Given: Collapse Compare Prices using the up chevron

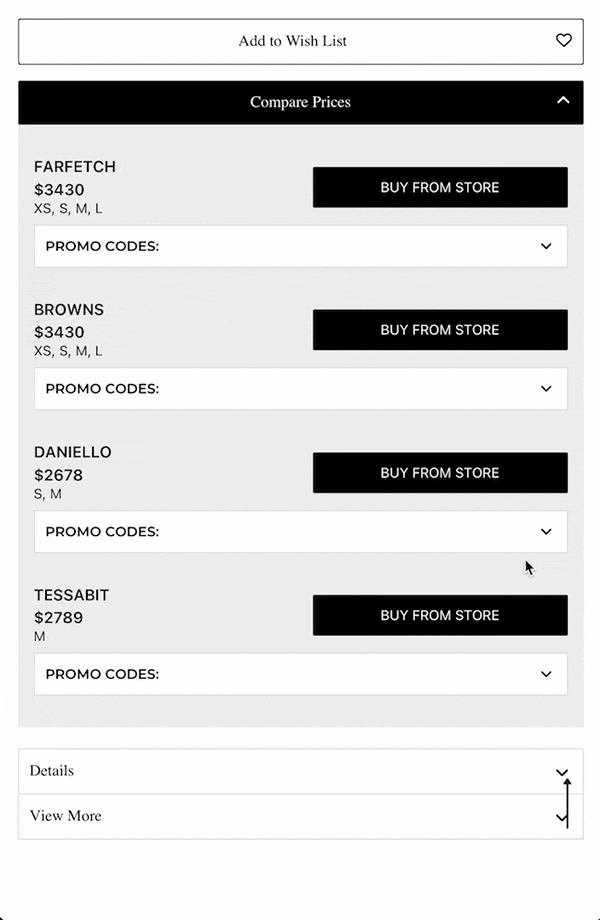Looking at the screenshot, I should (563, 102).
